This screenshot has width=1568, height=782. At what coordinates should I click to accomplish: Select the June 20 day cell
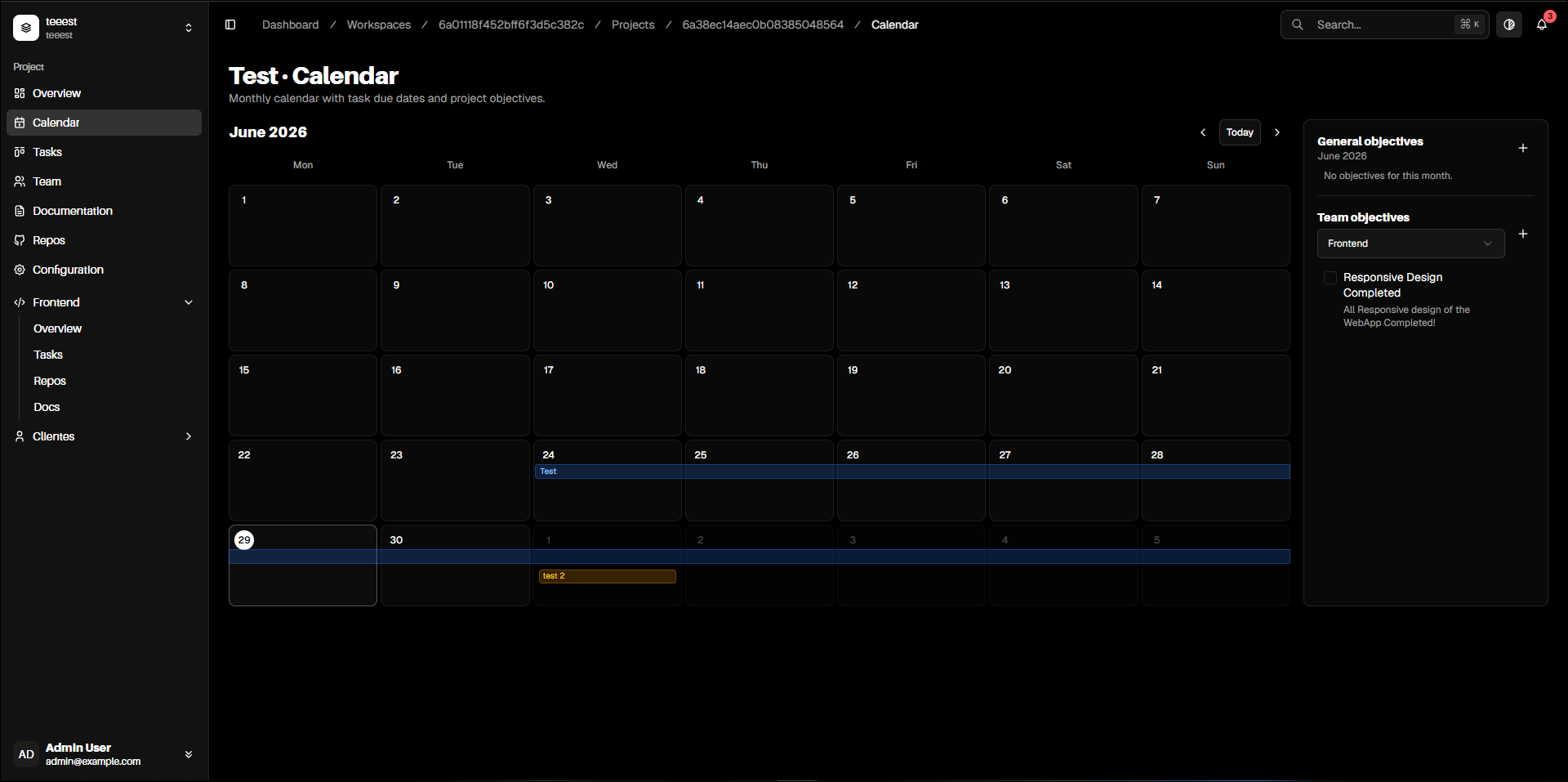click(1063, 395)
